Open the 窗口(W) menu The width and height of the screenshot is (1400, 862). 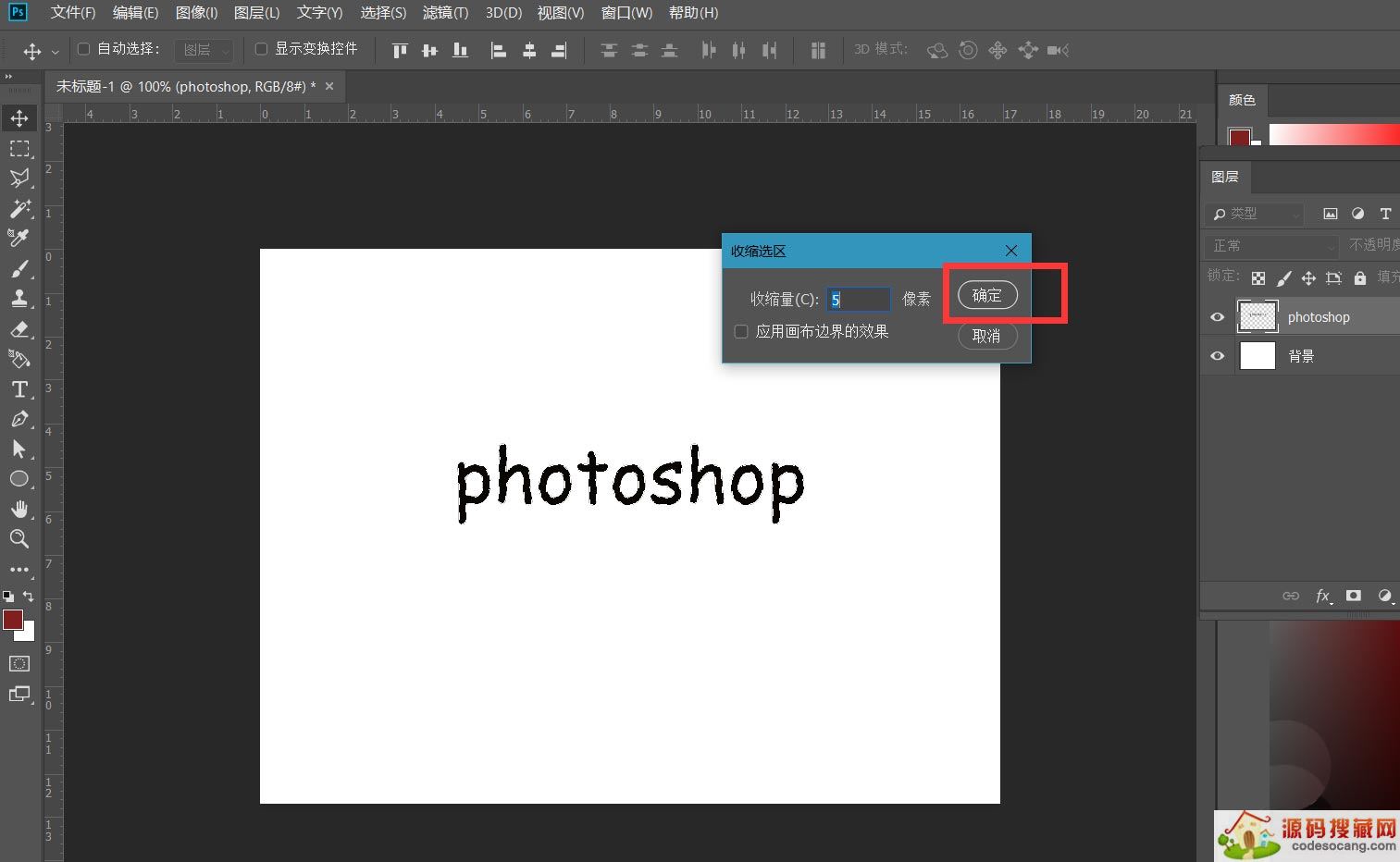pyautogui.click(x=626, y=13)
